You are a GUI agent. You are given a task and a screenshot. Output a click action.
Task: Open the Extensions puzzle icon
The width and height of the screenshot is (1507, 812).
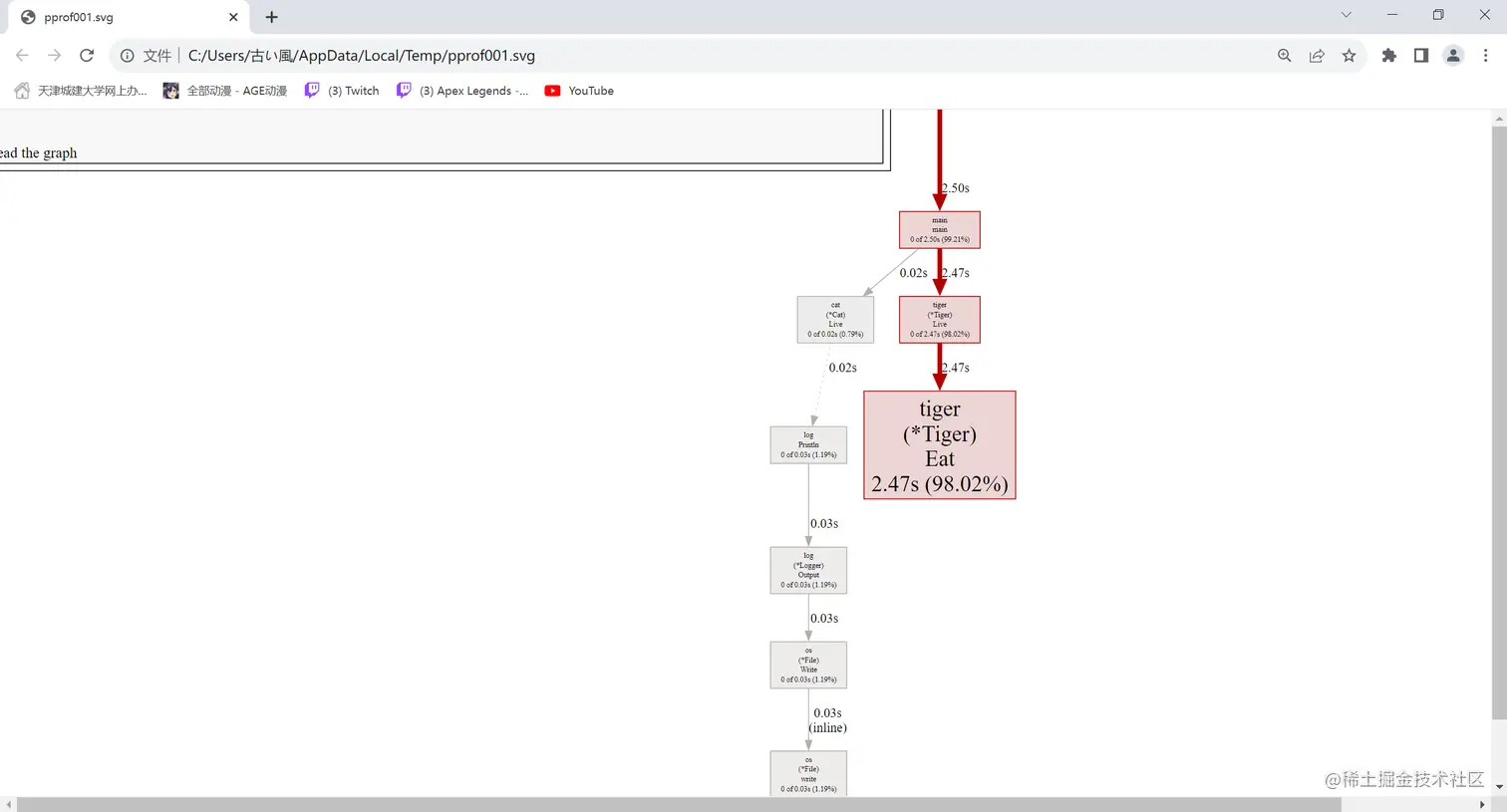coord(1389,56)
